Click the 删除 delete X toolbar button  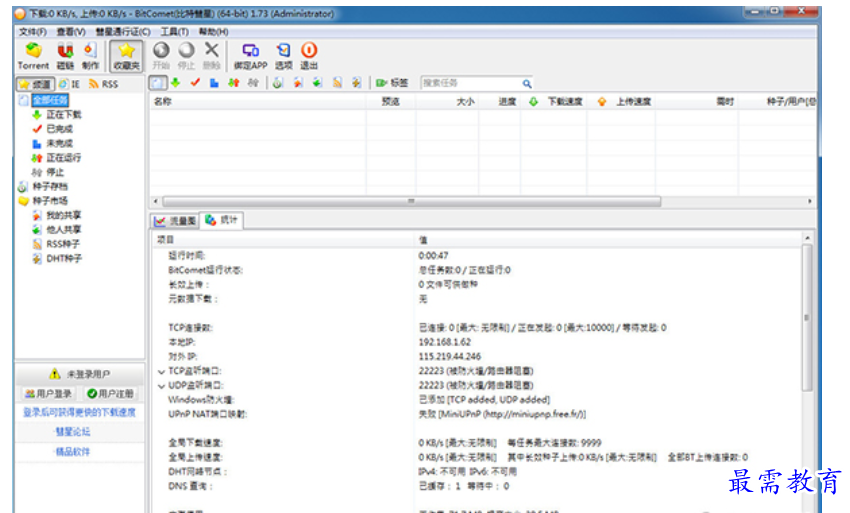211,56
